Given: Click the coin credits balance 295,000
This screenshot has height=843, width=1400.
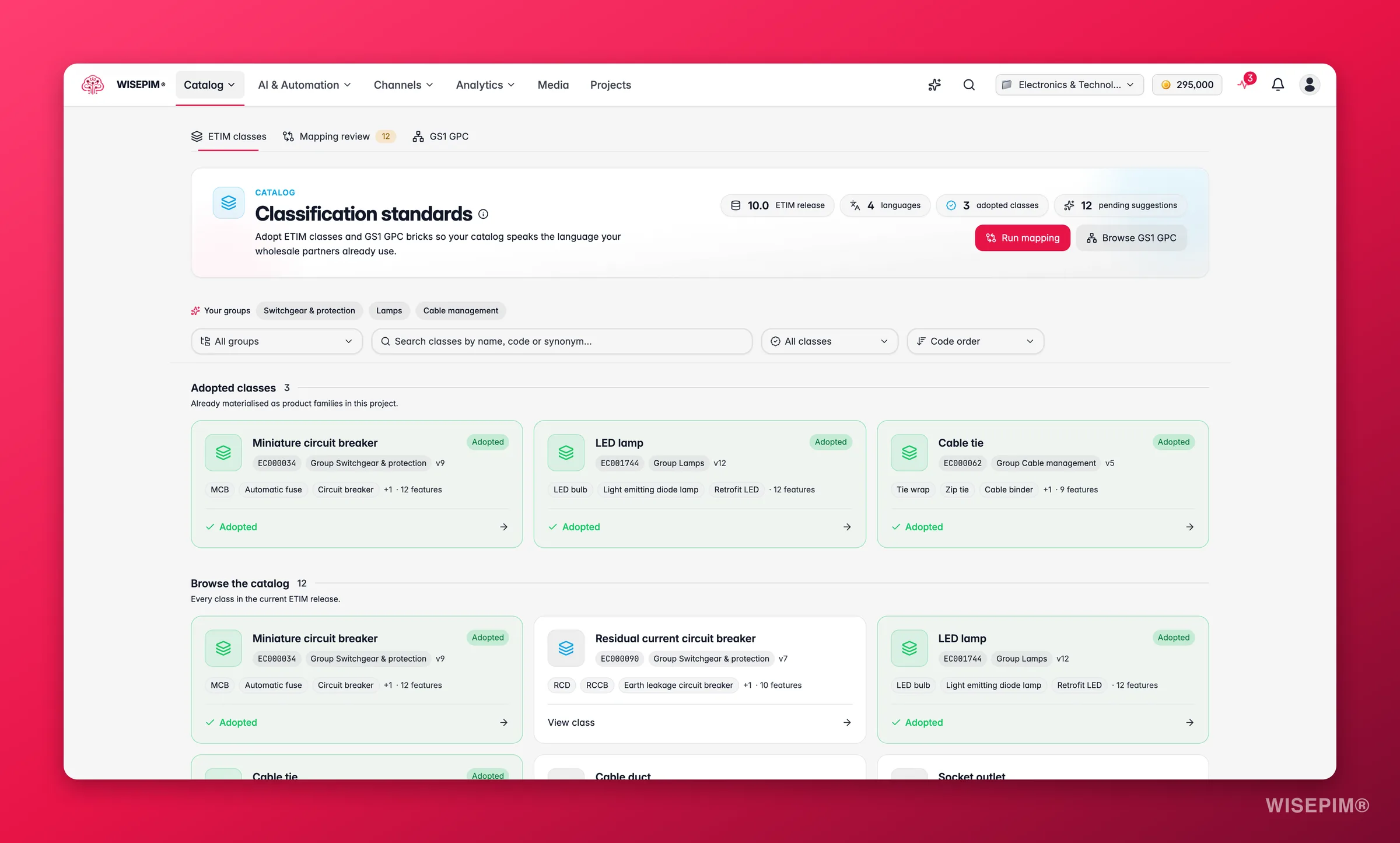Looking at the screenshot, I should pos(1187,85).
